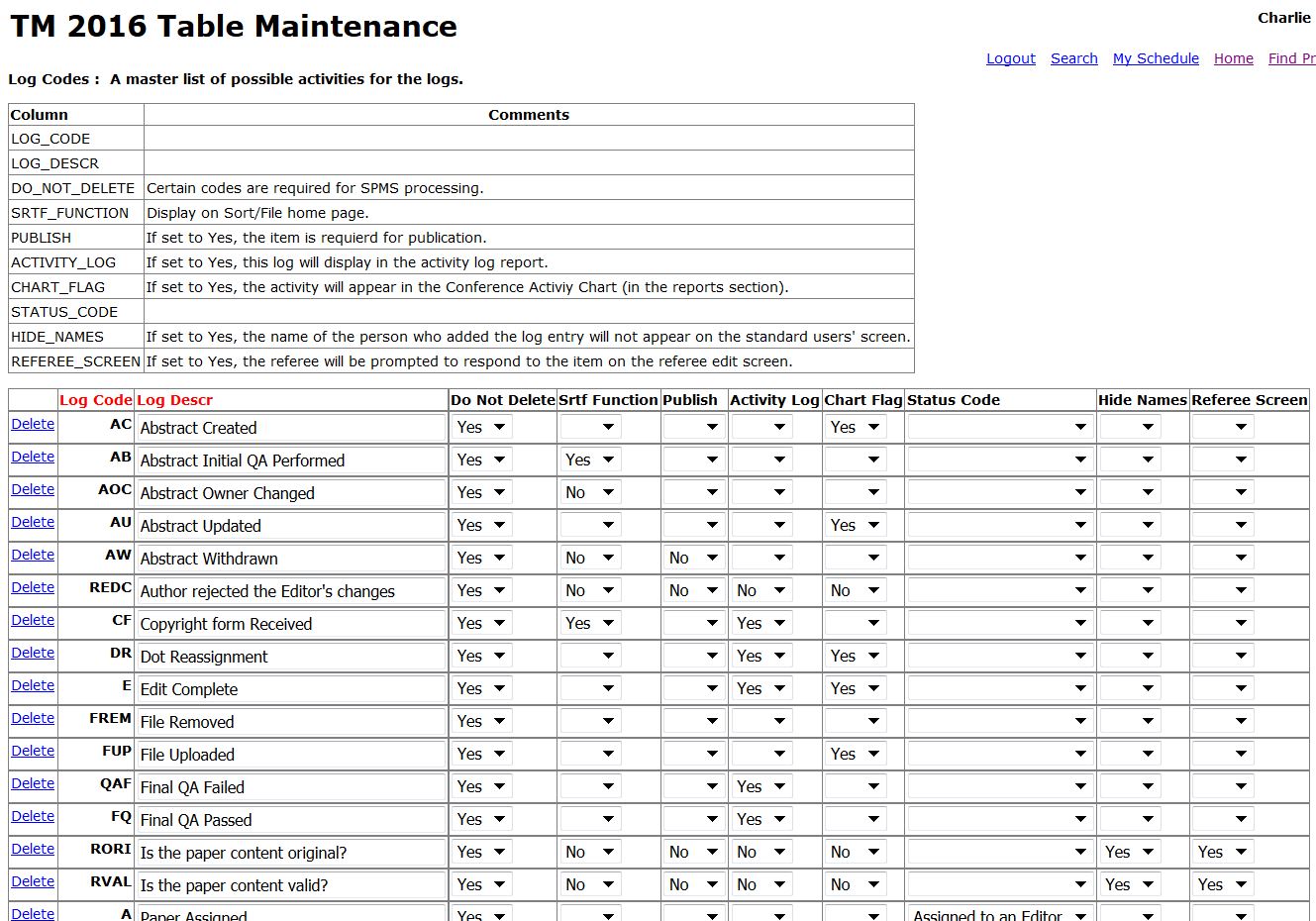Delete the Abstract Created row
This screenshot has width=1316, height=921.
tap(33, 424)
